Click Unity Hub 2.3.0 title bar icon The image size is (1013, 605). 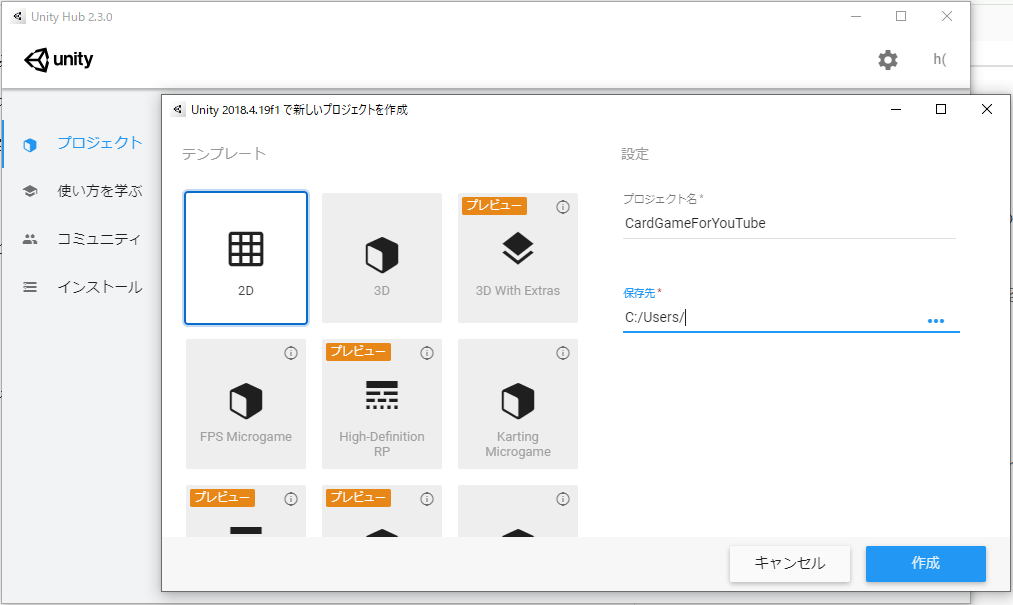click(19, 17)
